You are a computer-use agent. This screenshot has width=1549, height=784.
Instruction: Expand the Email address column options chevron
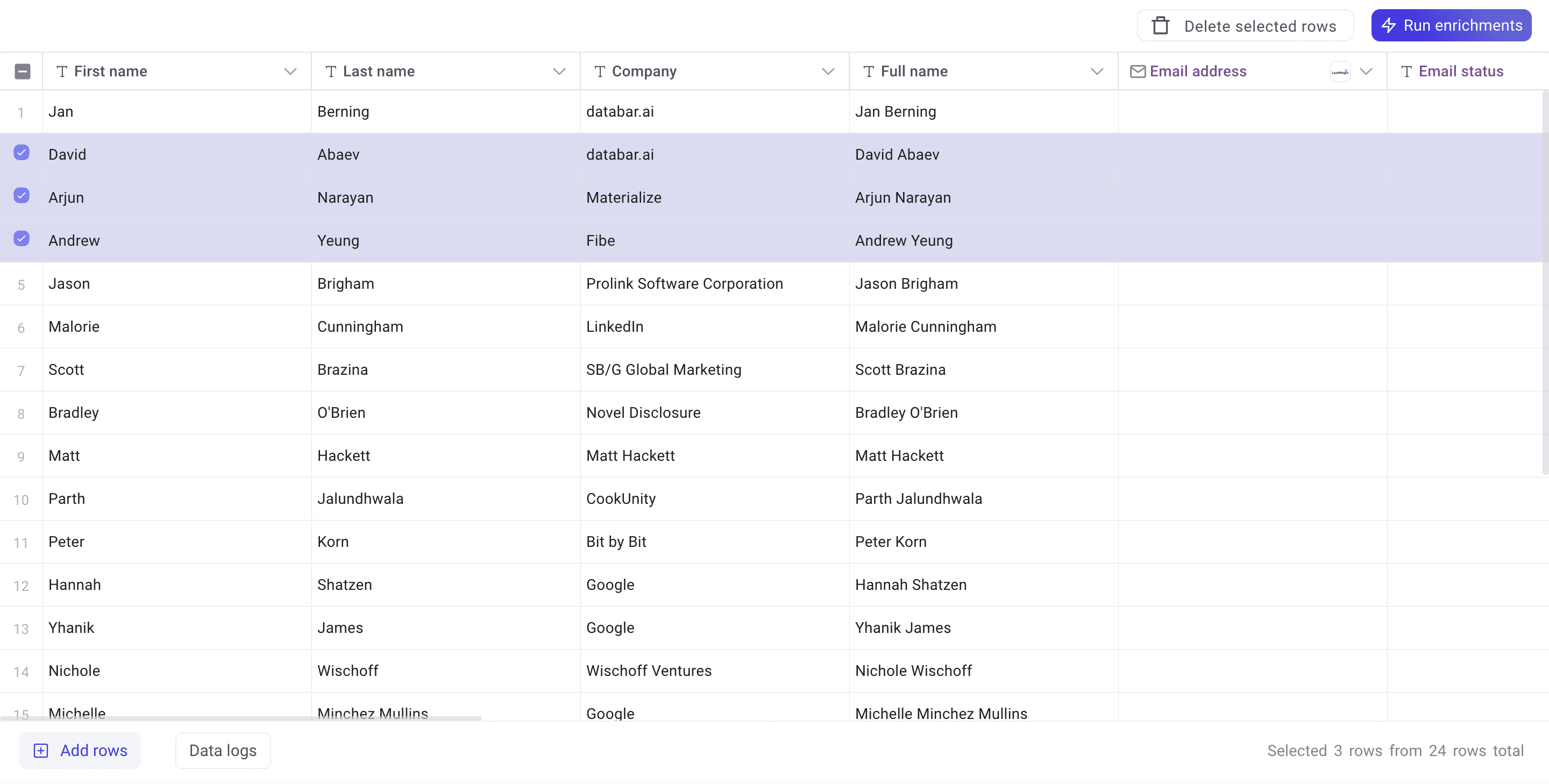(x=1367, y=71)
